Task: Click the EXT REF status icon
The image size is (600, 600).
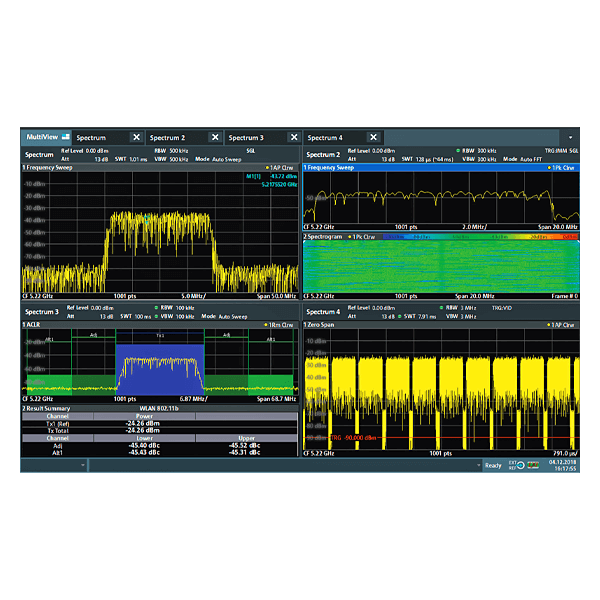Action: click(x=516, y=465)
